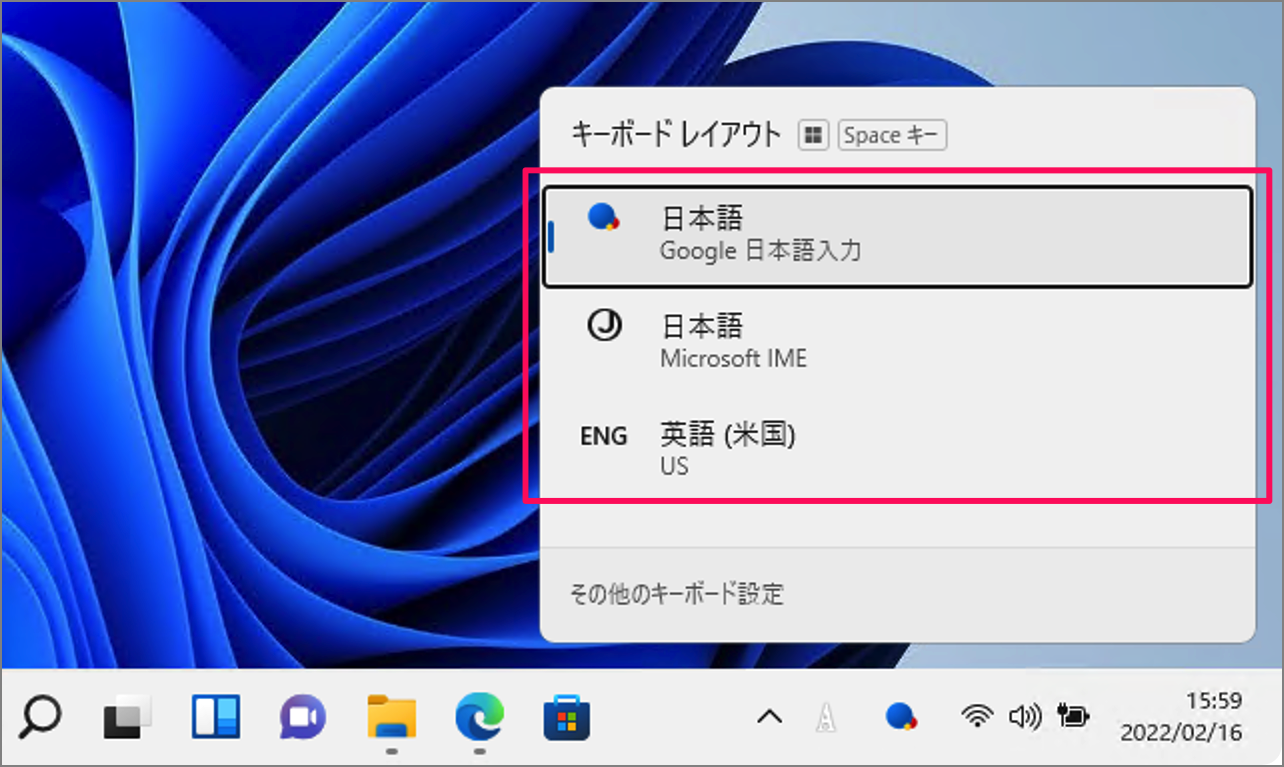Image resolution: width=1284 pixels, height=767 pixels.
Task: Launch Microsoft Store from the taskbar
Action: tap(567, 716)
